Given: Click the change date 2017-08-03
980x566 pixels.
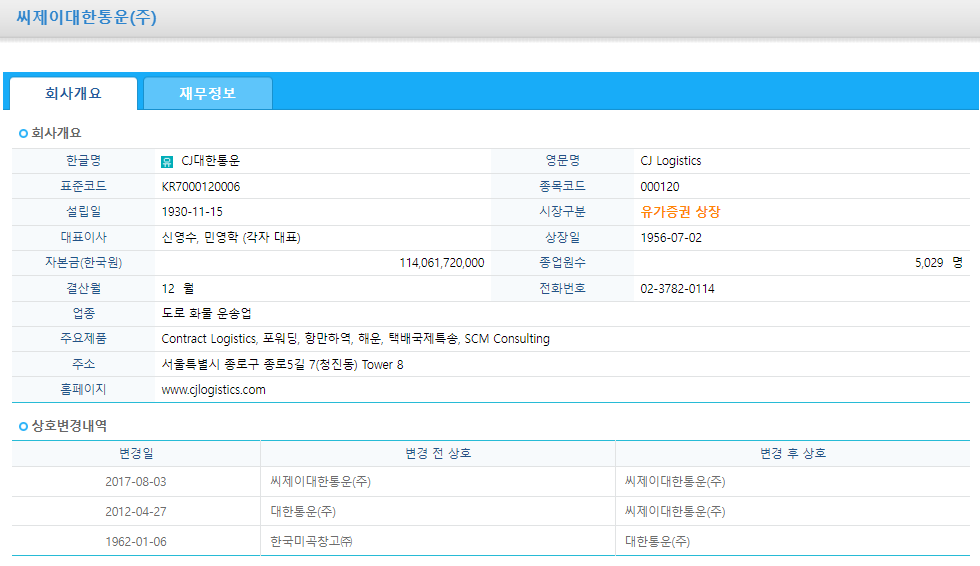Looking at the screenshot, I should pyautogui.click(x=136, y=482).
